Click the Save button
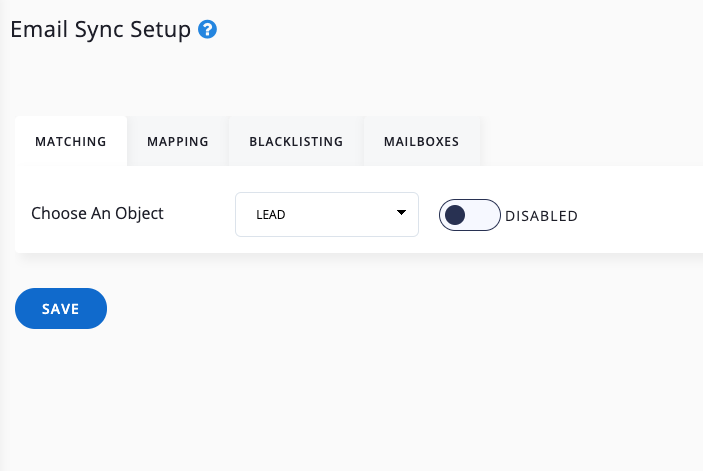The image size is (703, 471). click(61, 309)
